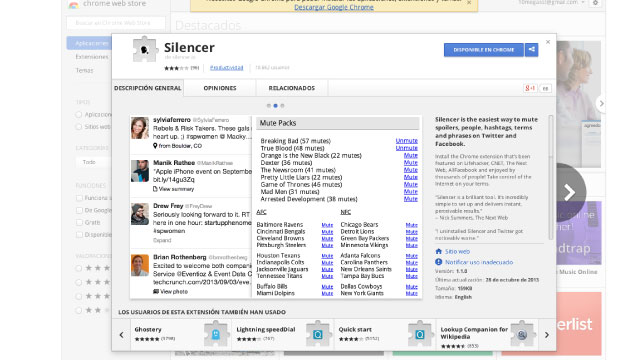Select the third screenshot carousel dot
Screen dimensions: 634x360
click(282, 106)
